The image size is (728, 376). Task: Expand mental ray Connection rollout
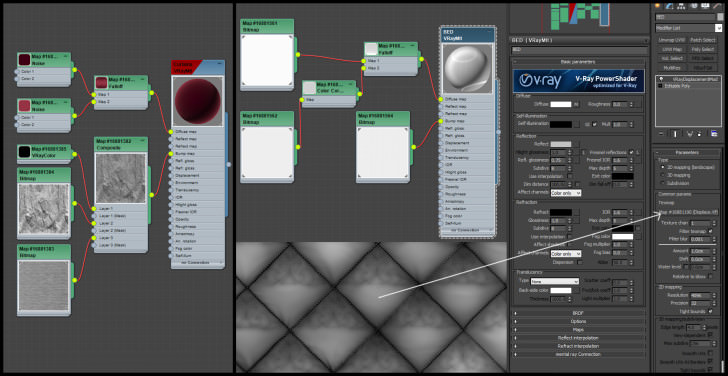(x=578, y=354)
